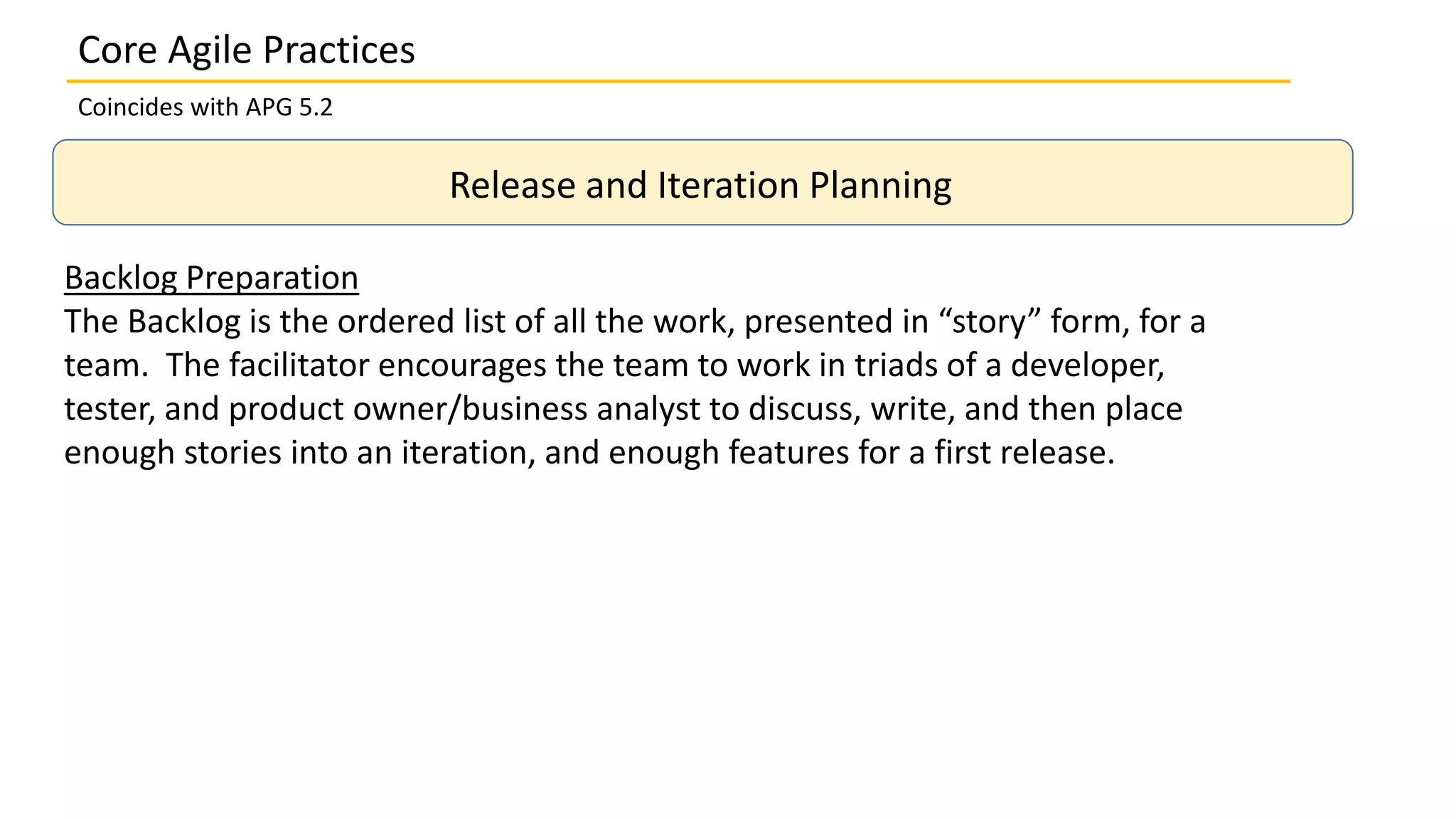Image resolution: width=1456 pixels, height=819 pixels.
Task: Click the 'Release and Iteration Planning' banner text
Action: point(700,185)
